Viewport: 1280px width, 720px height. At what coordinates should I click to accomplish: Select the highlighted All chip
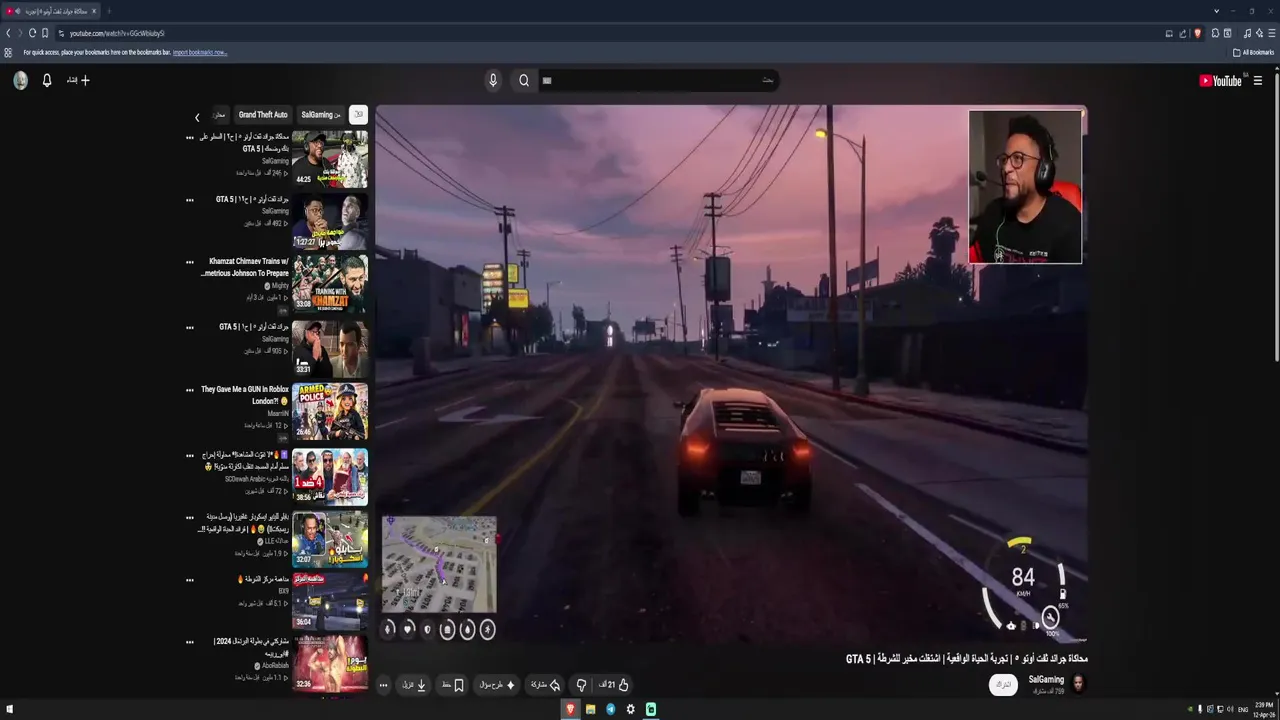tap(358, 115)
